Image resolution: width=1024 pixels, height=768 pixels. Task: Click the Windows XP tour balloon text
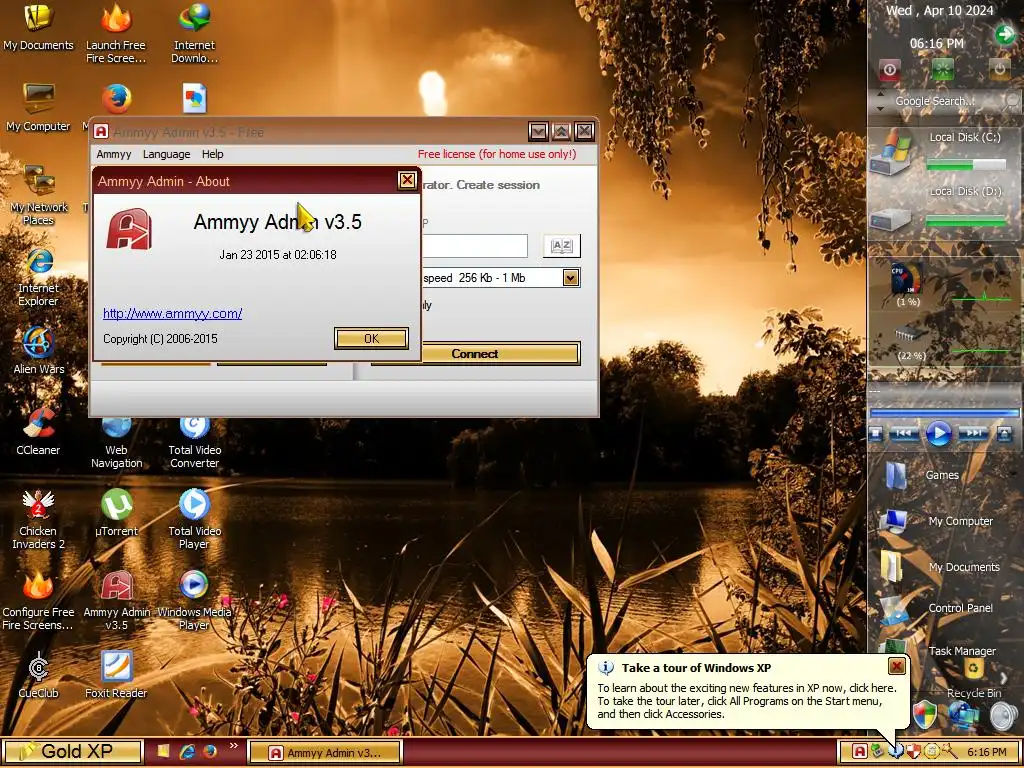[x=746, y=701]
